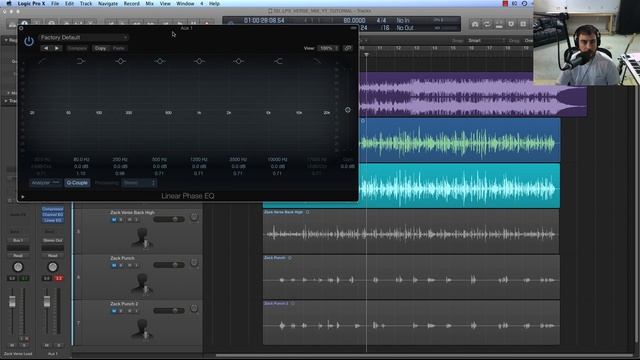Adjust Zack Punch track volume slider
Viewport: 640px width, 360px height.
(x=169, y=265)
